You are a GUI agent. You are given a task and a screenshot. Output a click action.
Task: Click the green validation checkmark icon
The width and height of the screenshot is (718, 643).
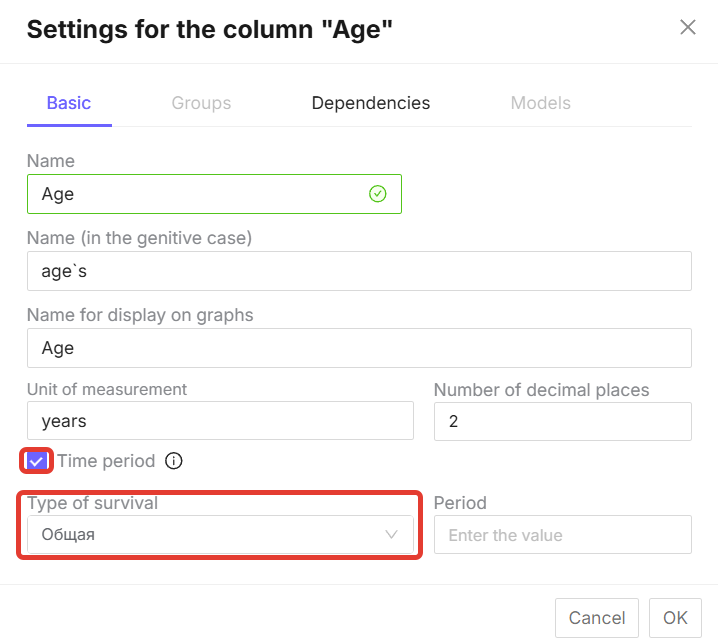point(378,194)
